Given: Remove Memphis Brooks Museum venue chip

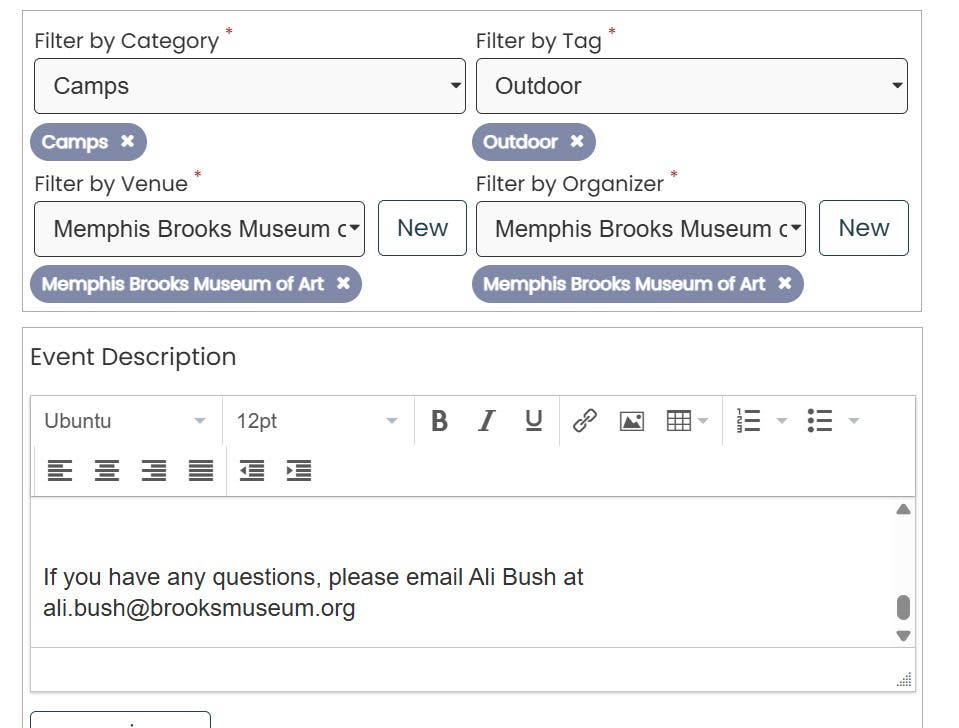Looking at the screenshot, I should click(343, 284).
